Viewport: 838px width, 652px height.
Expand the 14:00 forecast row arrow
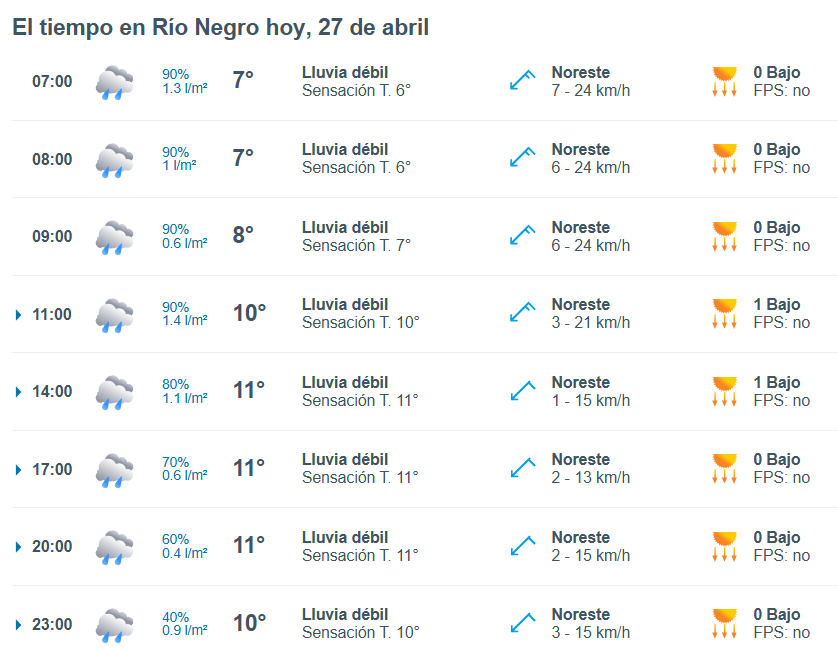point(18,392)
